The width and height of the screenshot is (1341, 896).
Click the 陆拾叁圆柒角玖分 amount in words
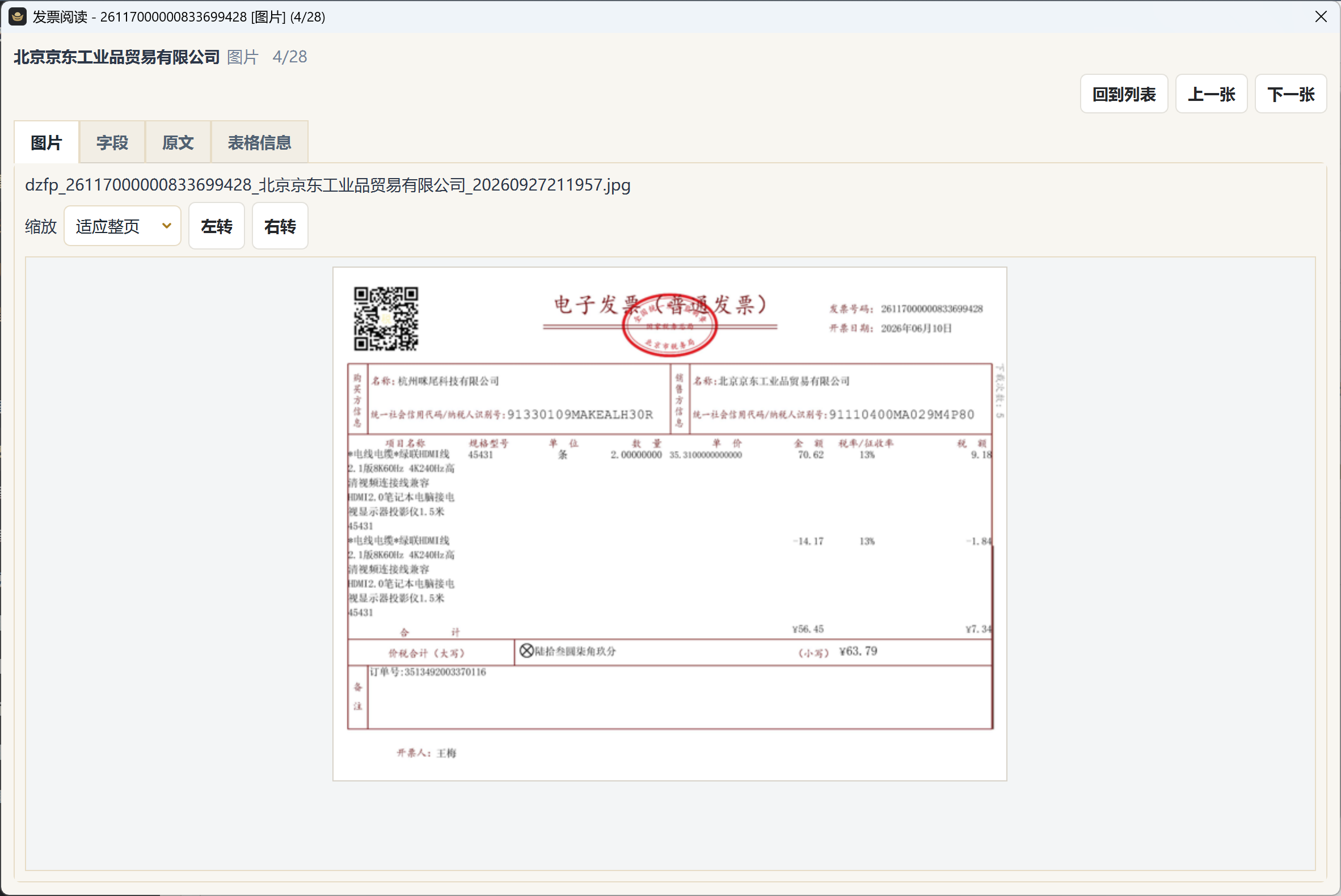point(575,652)
